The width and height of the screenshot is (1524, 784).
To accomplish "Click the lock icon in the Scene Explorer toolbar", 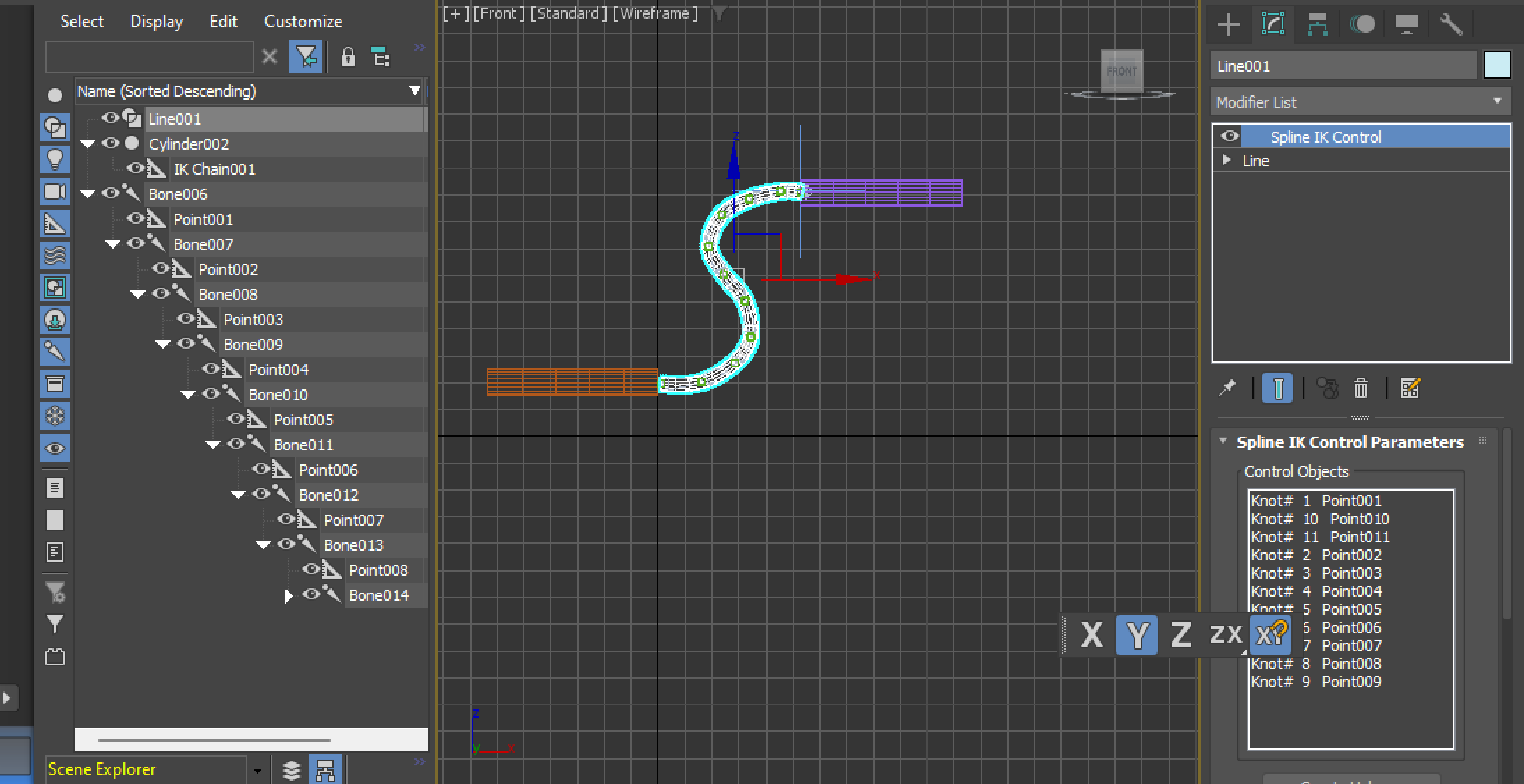I will point(348,57).
